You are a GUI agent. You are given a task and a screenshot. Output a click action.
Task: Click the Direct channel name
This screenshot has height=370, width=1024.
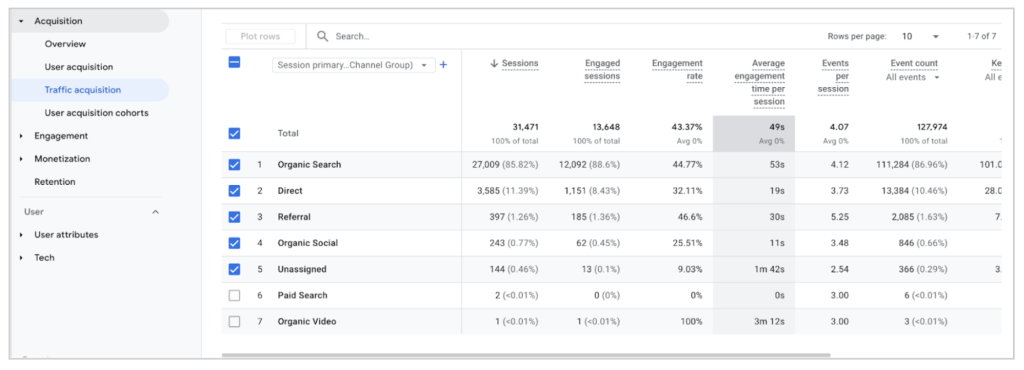[290, 191]
